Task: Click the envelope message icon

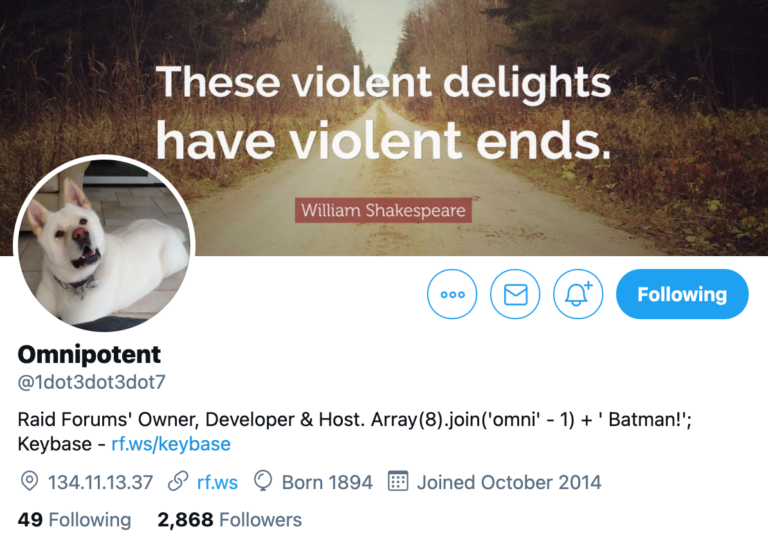Action: coord(515,295)
